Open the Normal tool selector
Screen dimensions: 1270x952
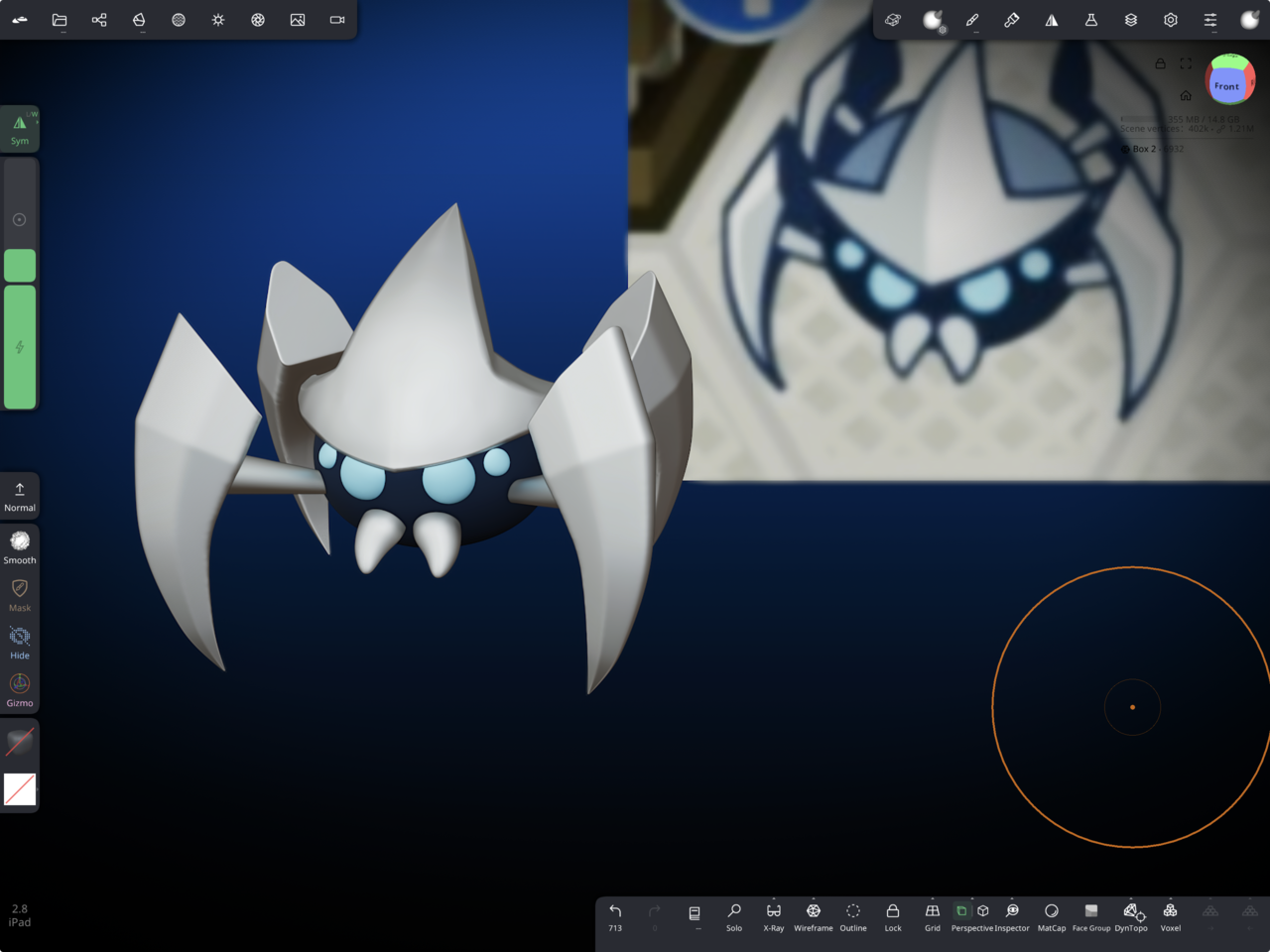pos(20,497)
